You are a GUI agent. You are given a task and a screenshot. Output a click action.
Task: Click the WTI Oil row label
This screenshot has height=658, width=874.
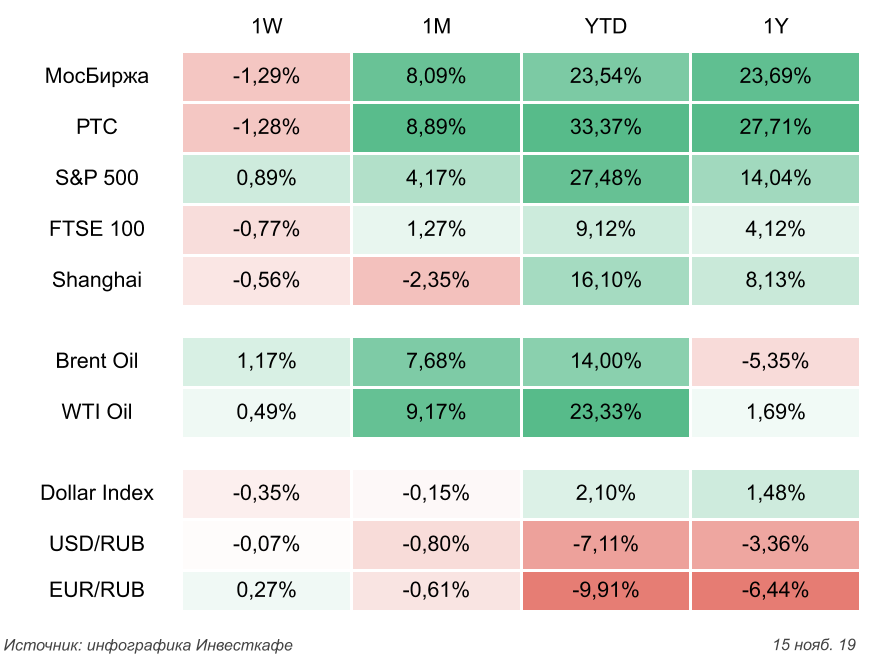coord(97,412)
